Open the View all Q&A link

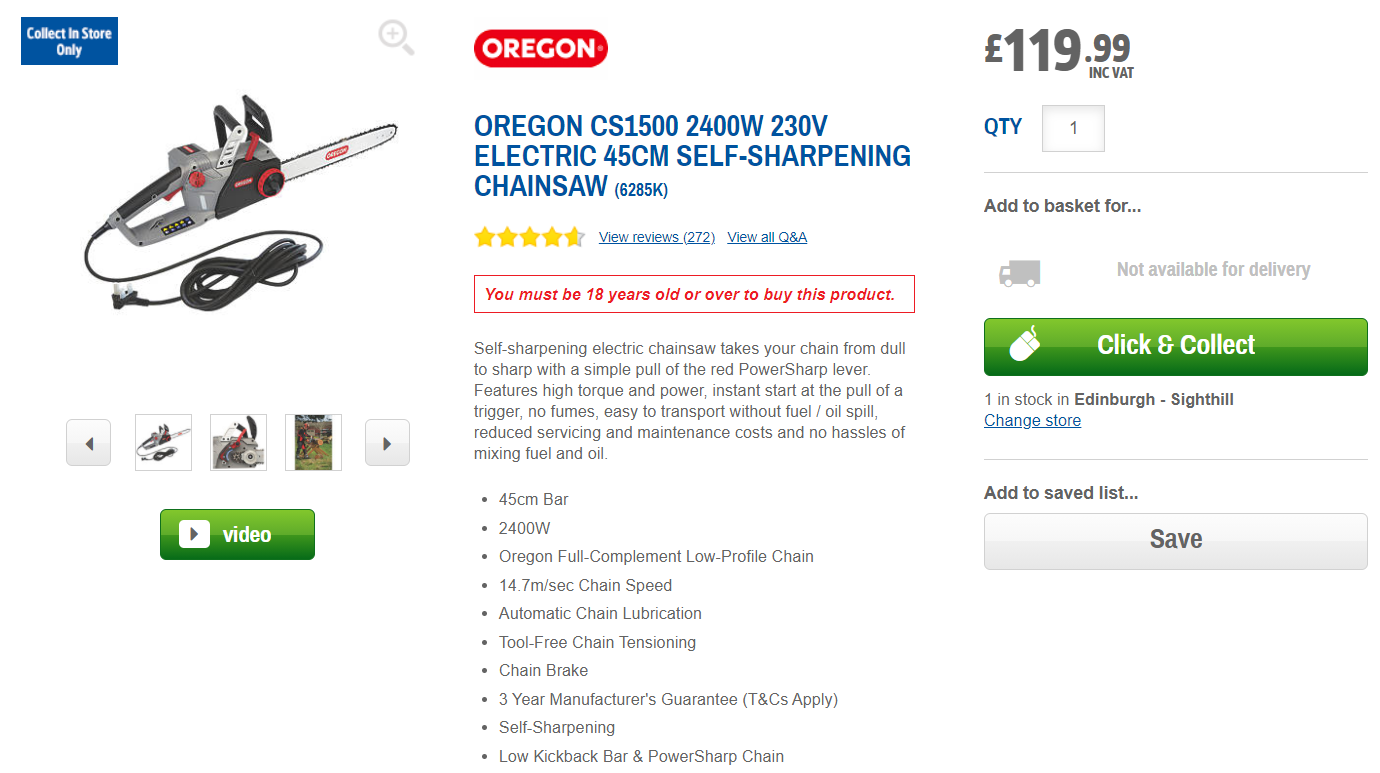[x=767, y=237]
